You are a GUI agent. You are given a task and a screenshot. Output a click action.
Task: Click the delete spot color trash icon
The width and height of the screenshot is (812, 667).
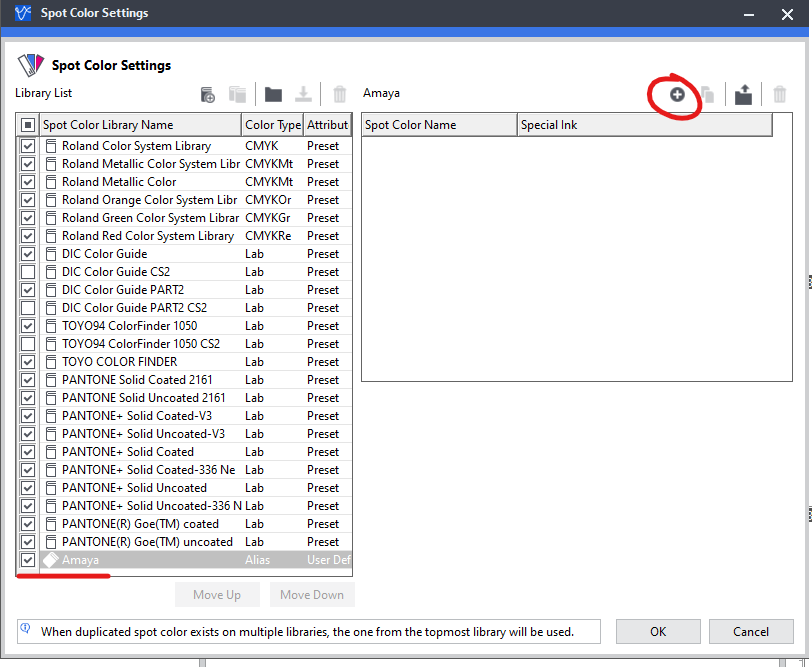click(x=779, y=94)
